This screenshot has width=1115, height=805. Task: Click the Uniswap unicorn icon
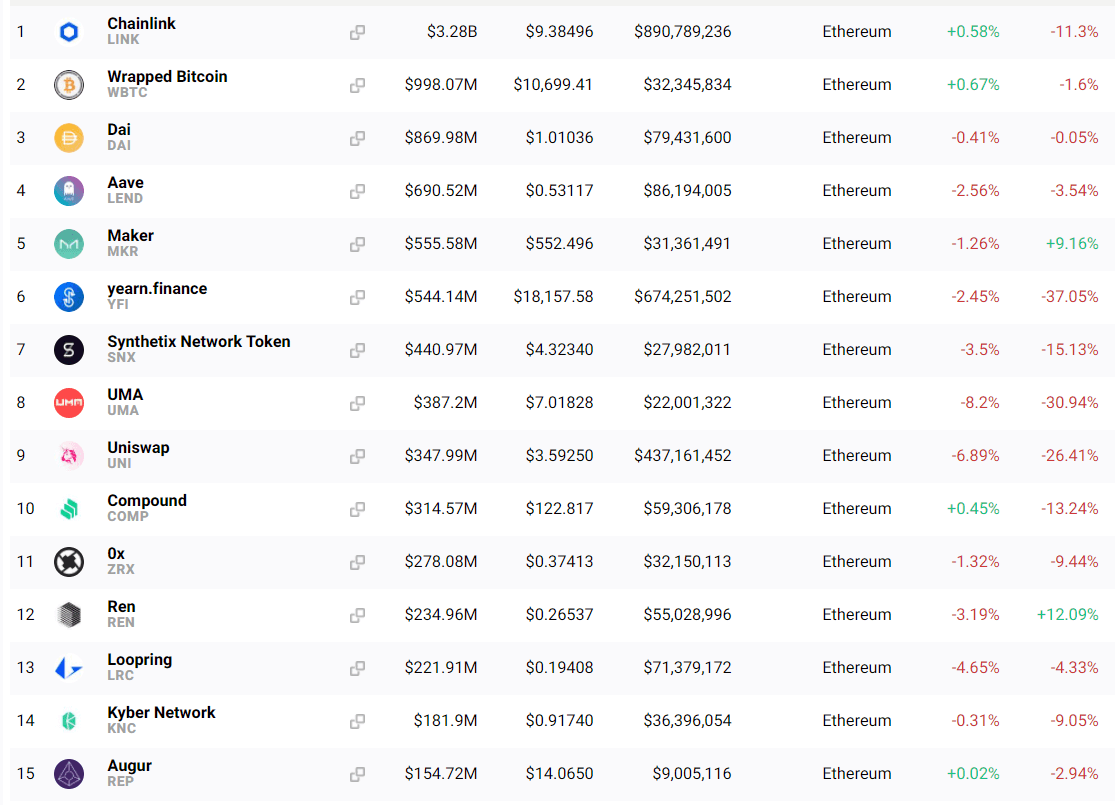point(69,456)
